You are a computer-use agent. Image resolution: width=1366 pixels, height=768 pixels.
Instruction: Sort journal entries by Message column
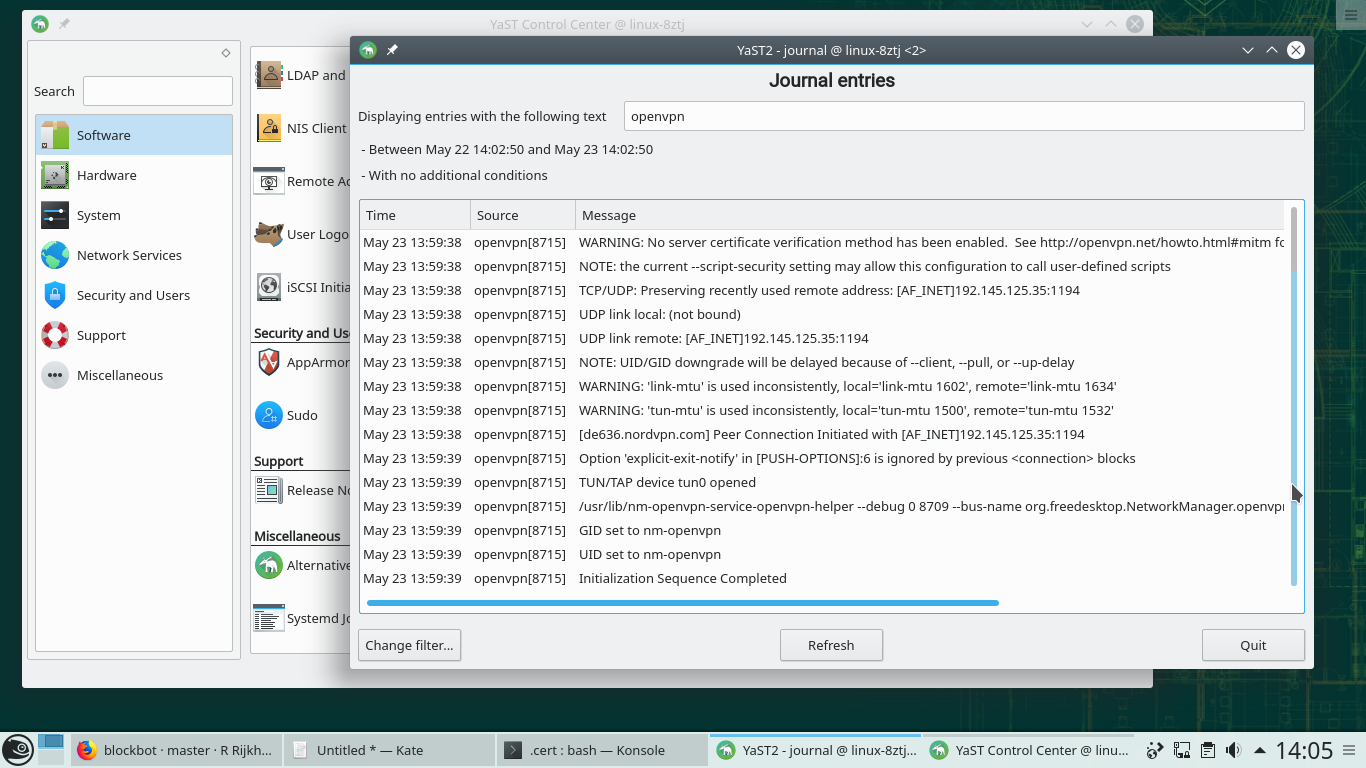coord(930,215)
